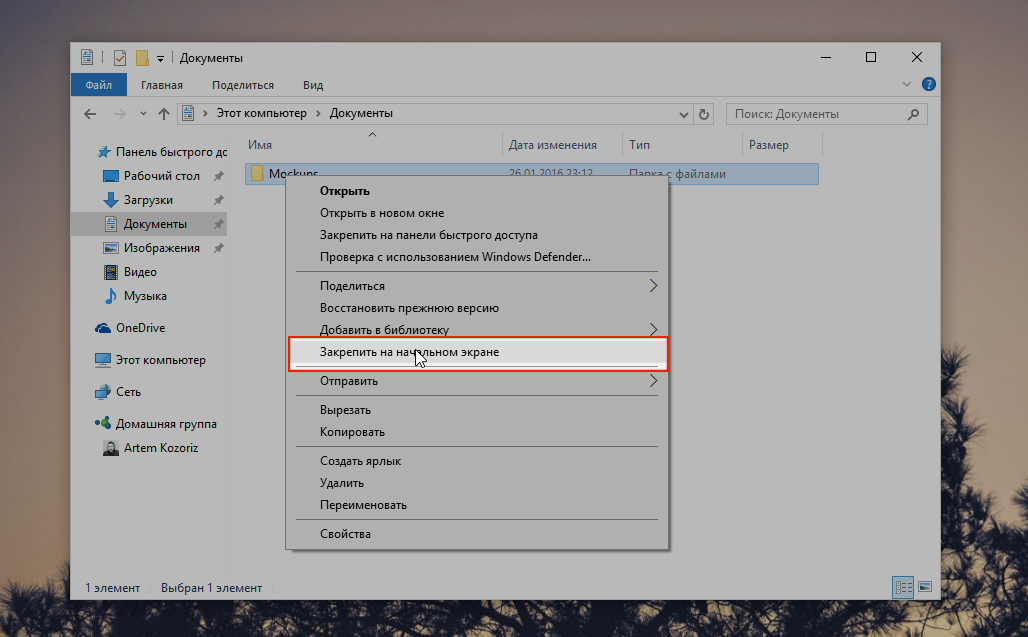Screen dimensions: 1028x637
Task: Open the recent locations dropdown arrow
Action: coord(143,114)
